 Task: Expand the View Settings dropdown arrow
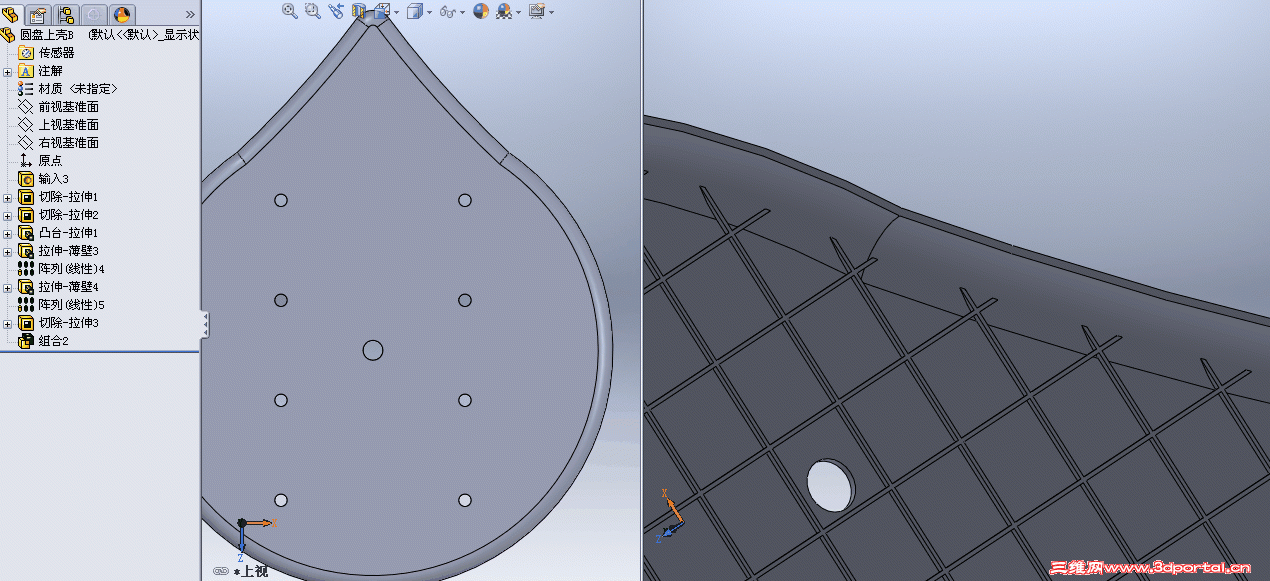[551, 12]
